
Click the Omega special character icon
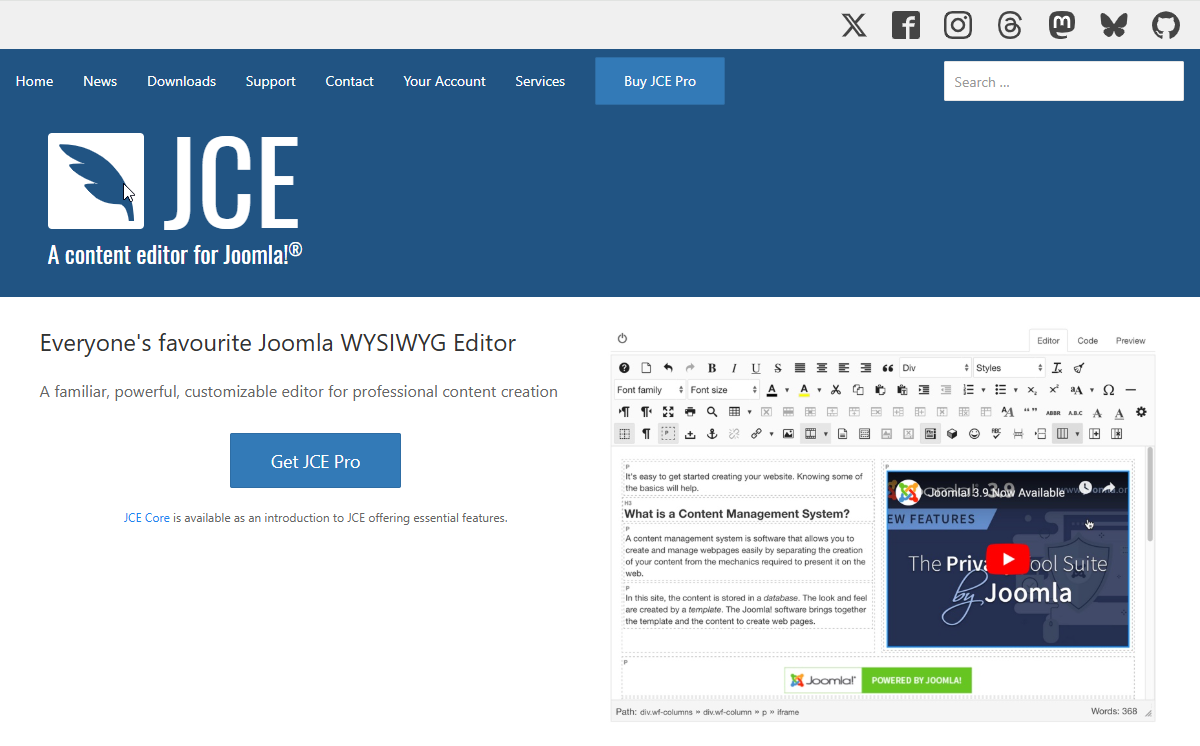tap(1108, 390)
